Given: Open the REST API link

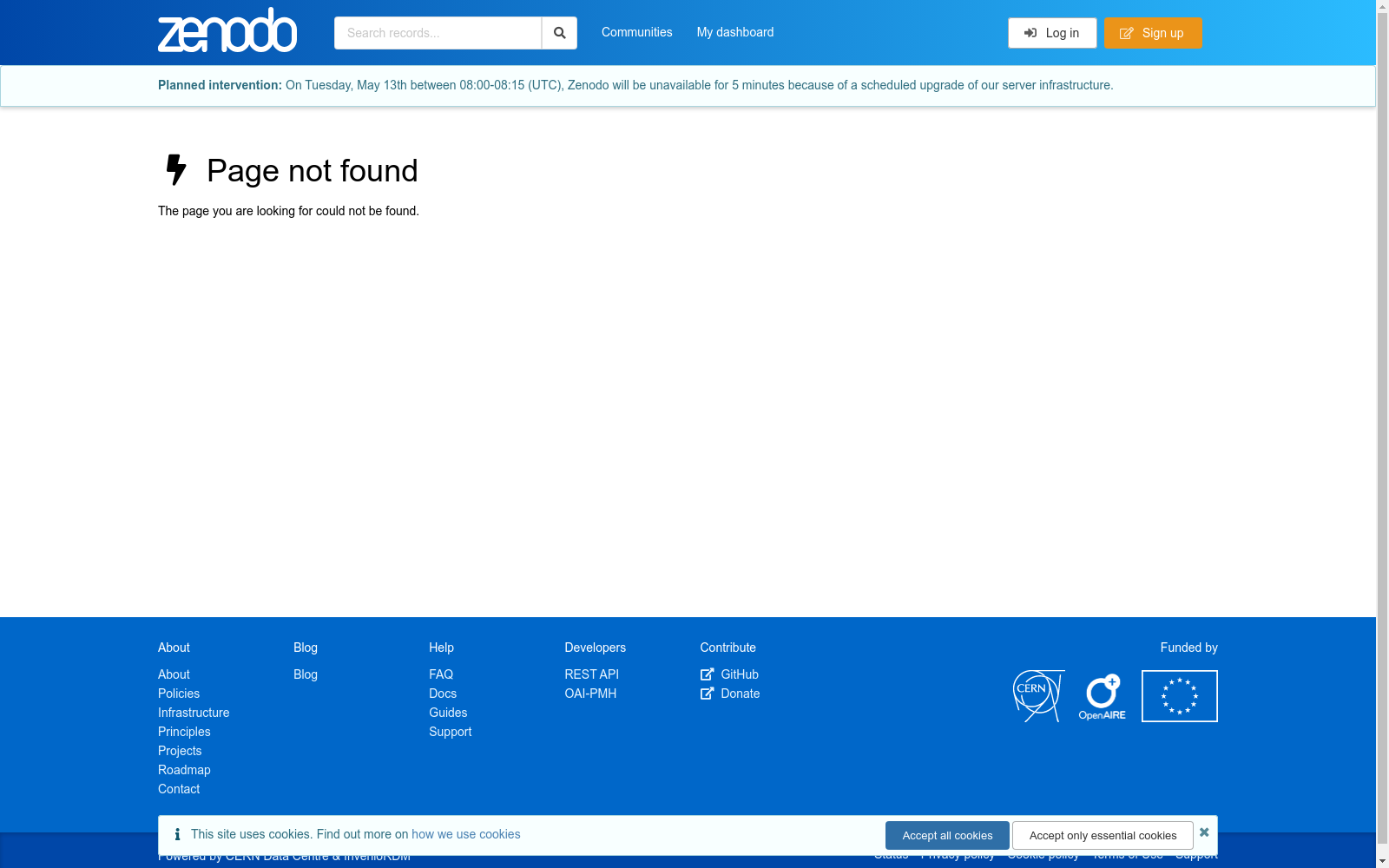Looking at the screenshot, I should pos(592,674).
